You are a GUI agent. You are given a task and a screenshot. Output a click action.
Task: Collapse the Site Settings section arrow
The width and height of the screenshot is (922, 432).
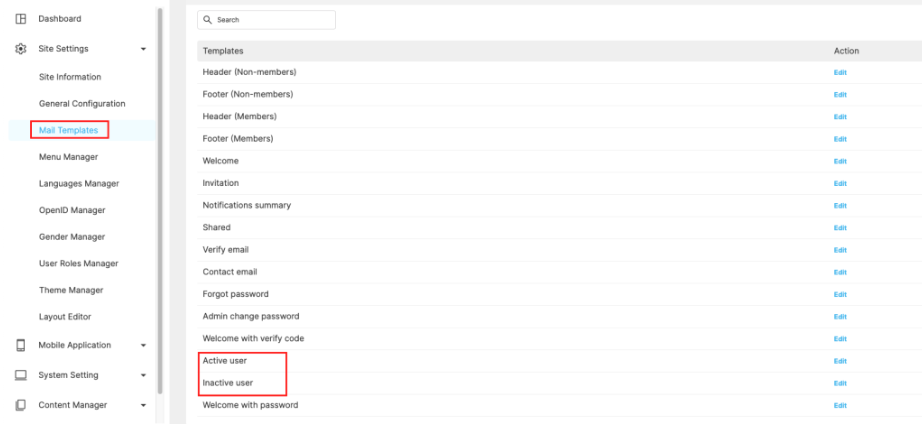(143, 49)
